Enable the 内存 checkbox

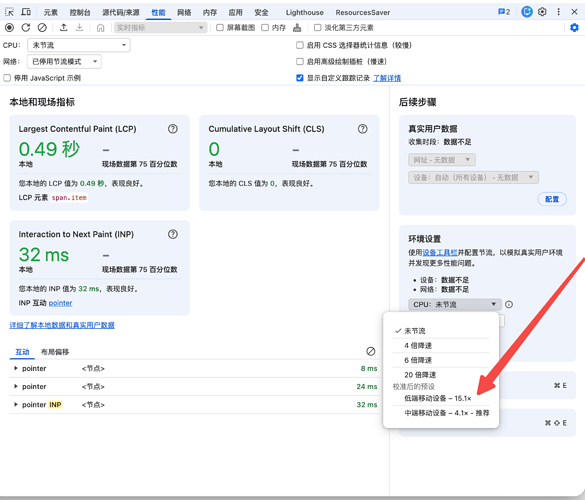click(x=265, y=27)
